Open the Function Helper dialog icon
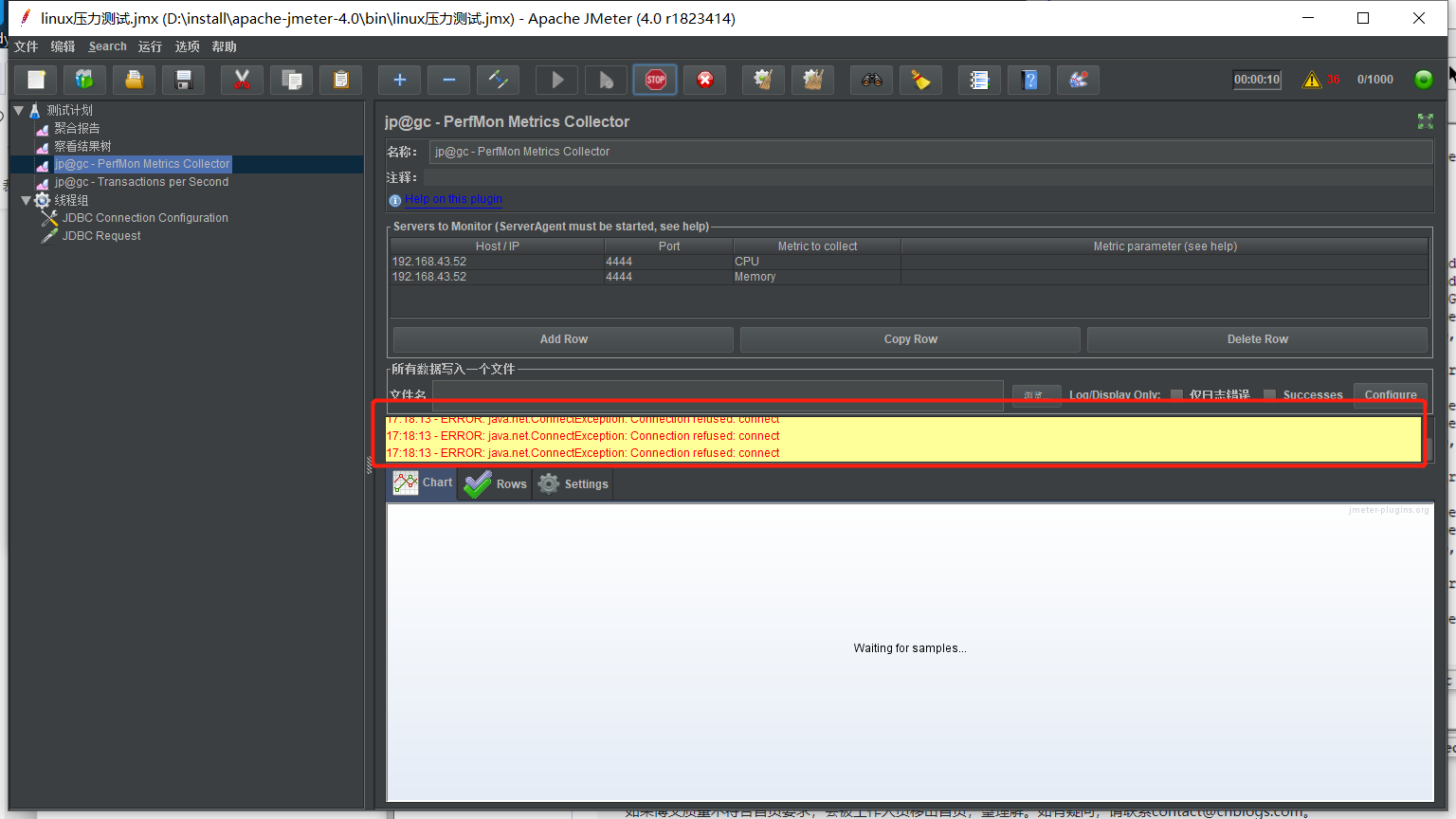 [x=980, y=80]
